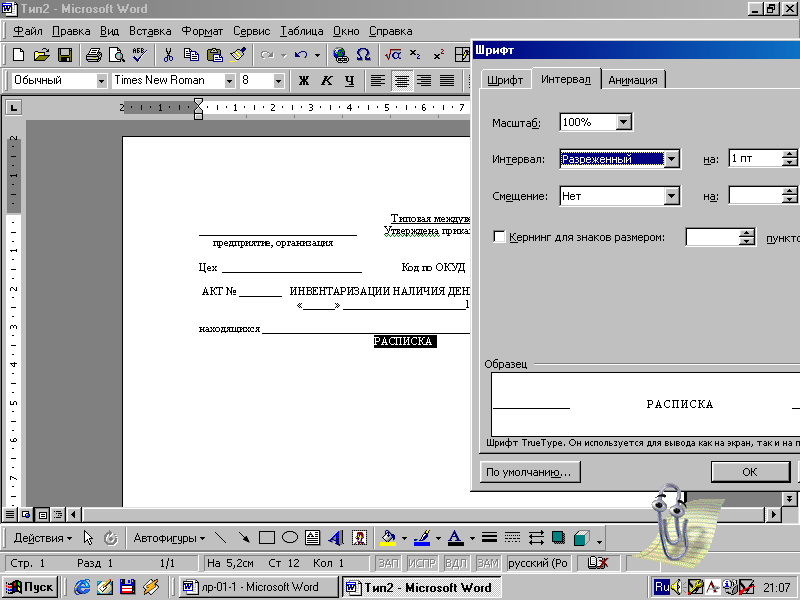Open the style dropdown showing Обычный
The width and height of the screenshot is (800, 600).
point(101,81)
